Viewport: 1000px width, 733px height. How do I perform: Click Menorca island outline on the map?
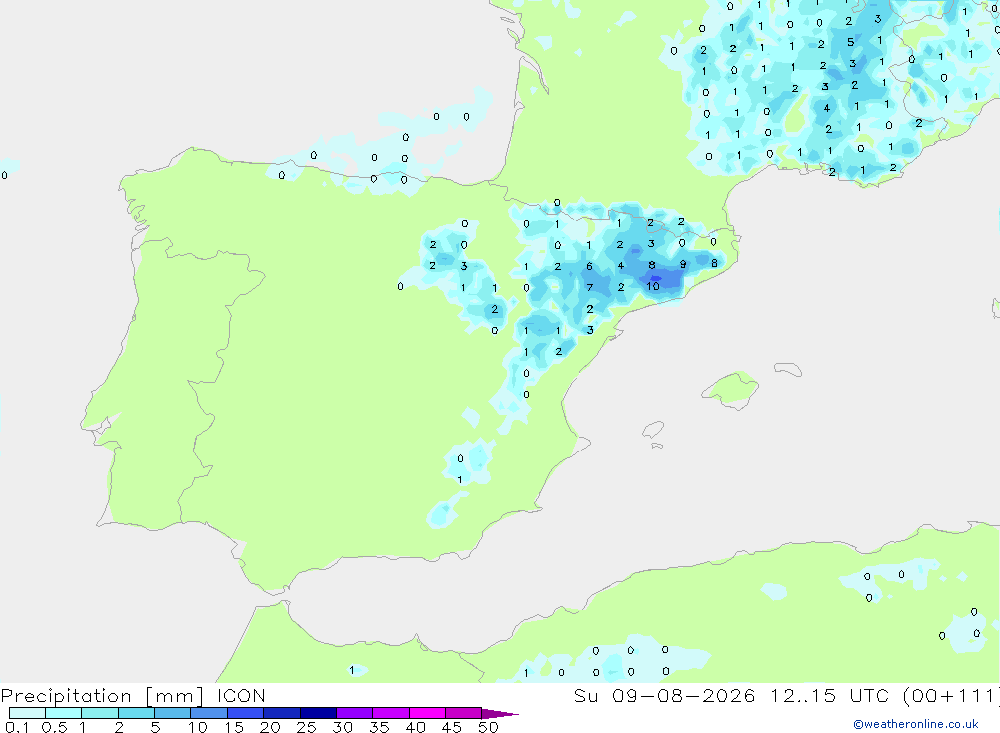[788, 369]
